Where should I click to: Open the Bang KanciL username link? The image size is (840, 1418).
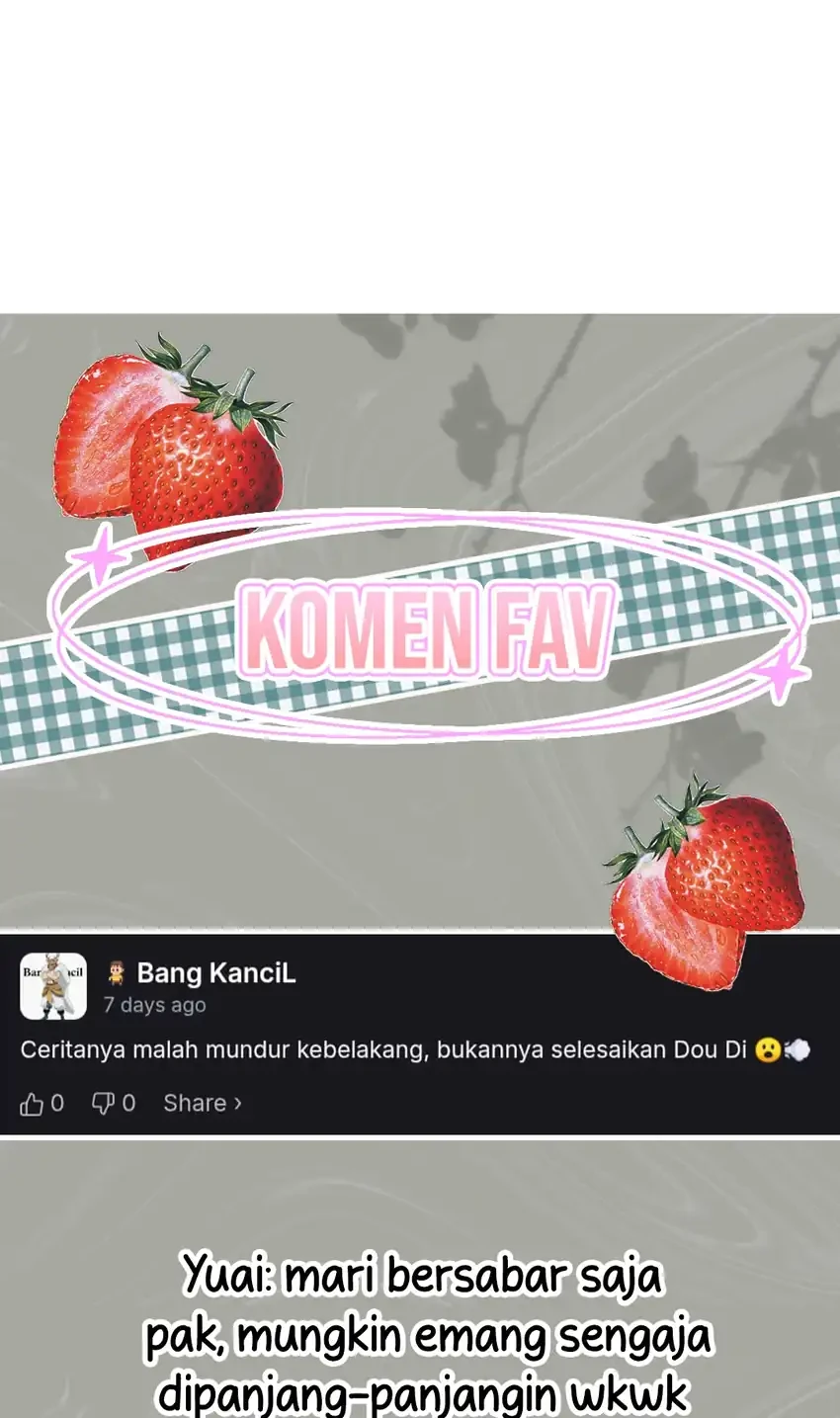[216, 973]
